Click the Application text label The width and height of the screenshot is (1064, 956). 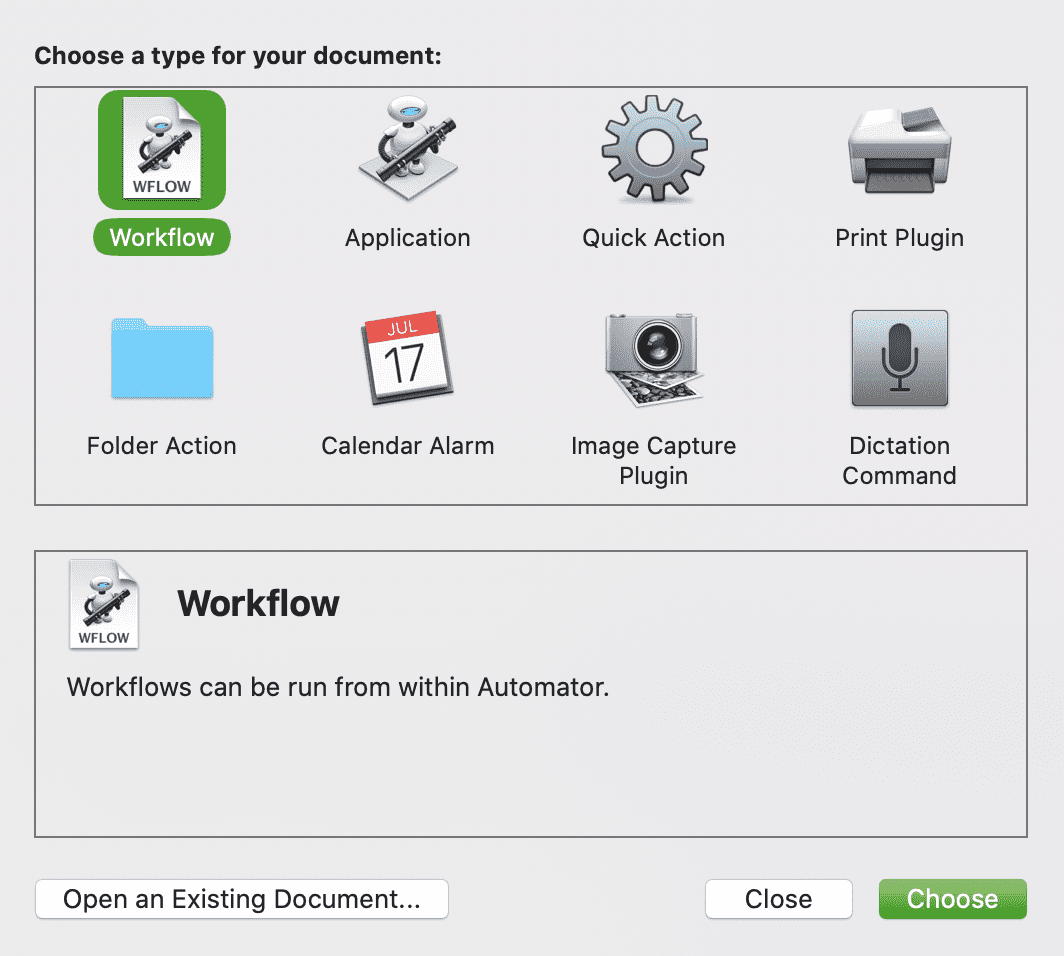coord(408,238)
